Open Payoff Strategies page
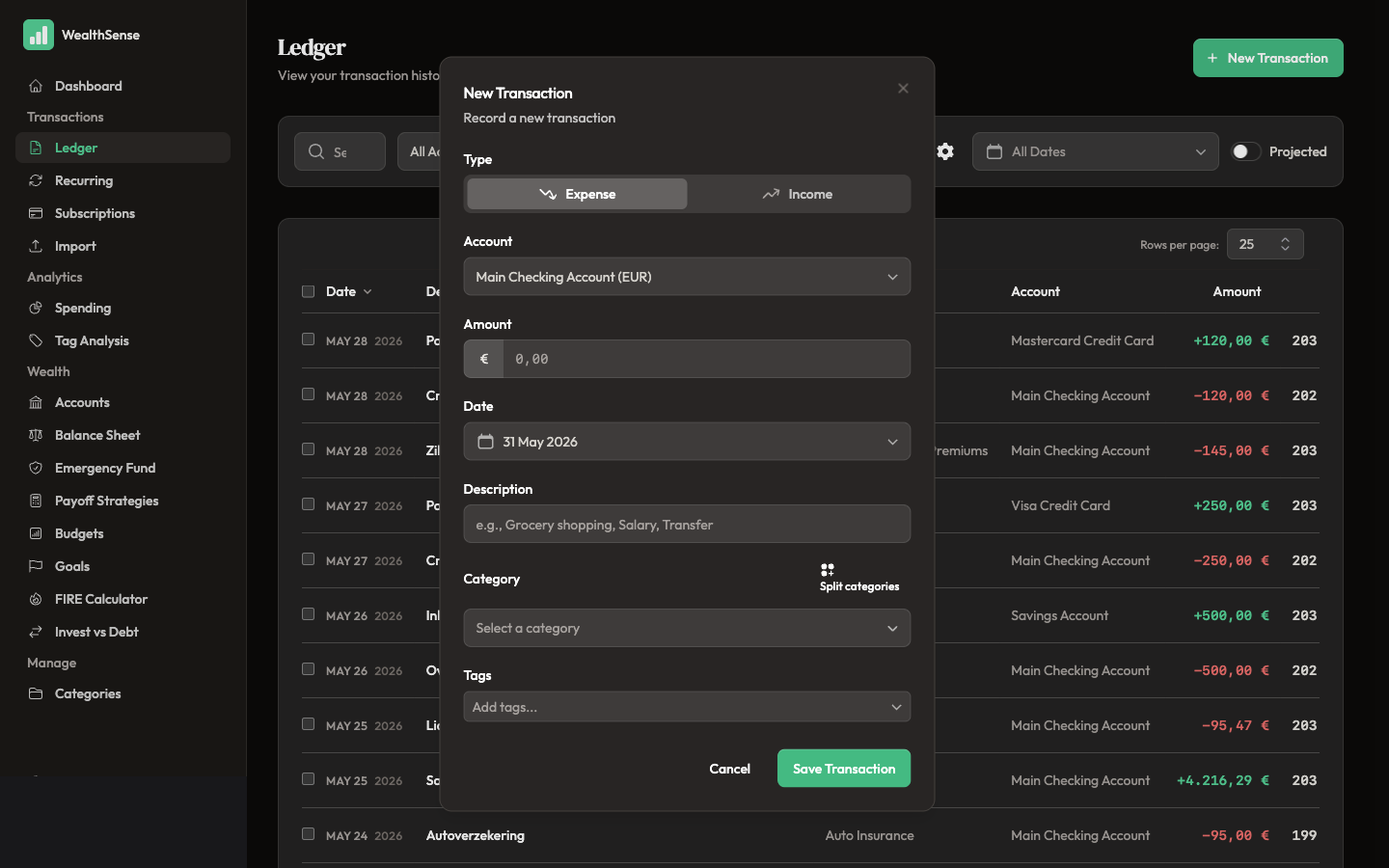Image resolution: width=1389 pixels, height=868 pixels. [123, 501]
